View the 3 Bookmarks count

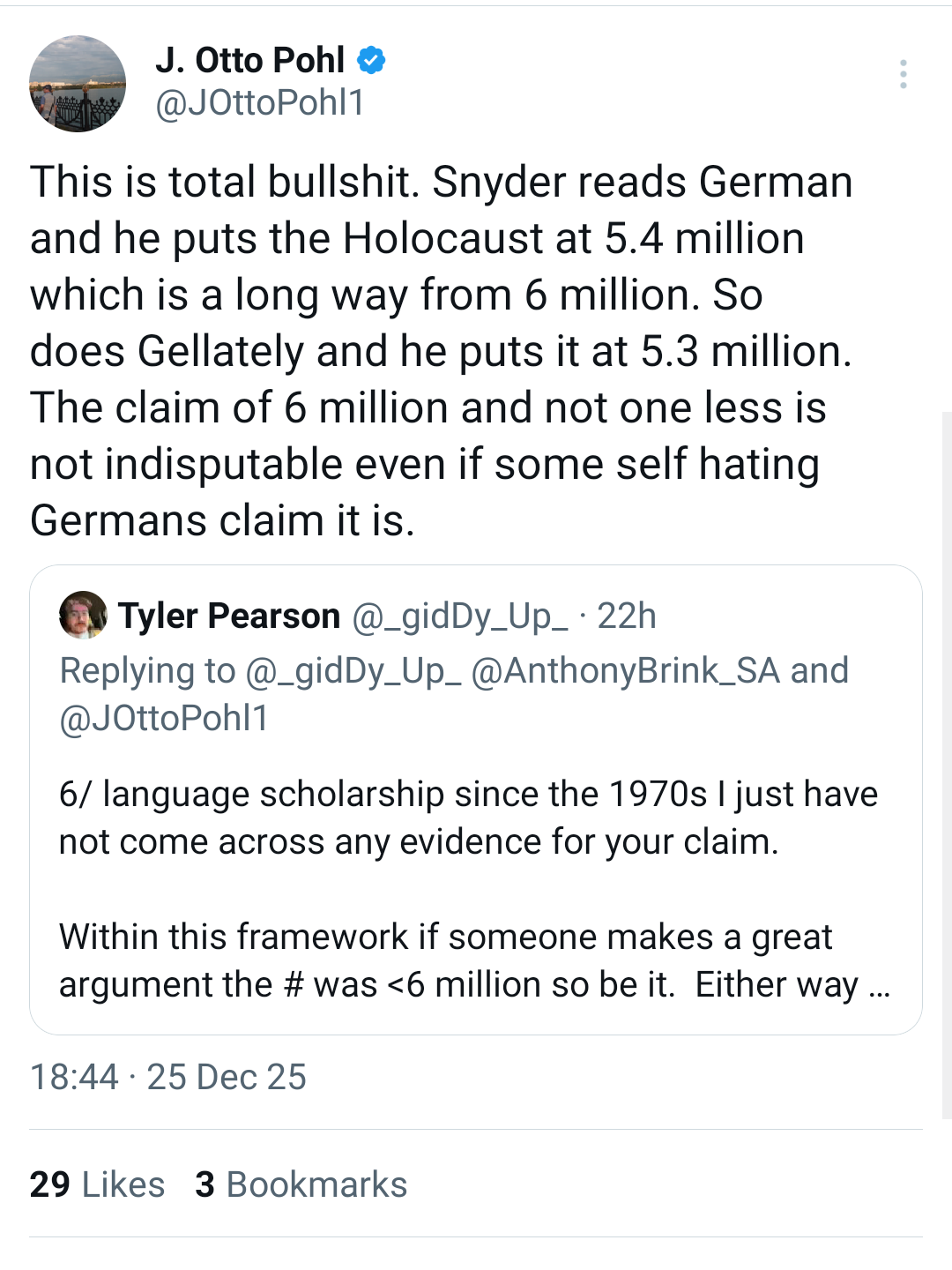coord(301,1184)
